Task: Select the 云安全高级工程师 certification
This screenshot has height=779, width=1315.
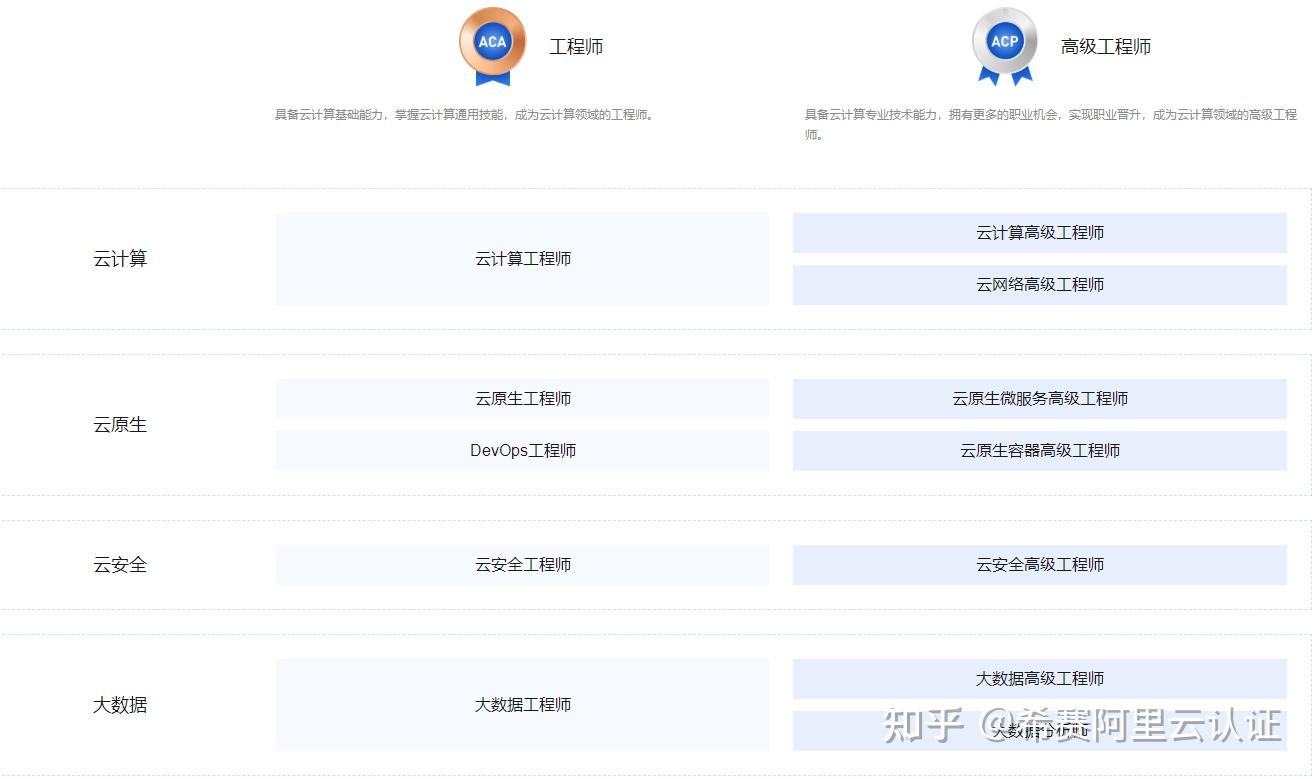Action: click(1040, 564)
